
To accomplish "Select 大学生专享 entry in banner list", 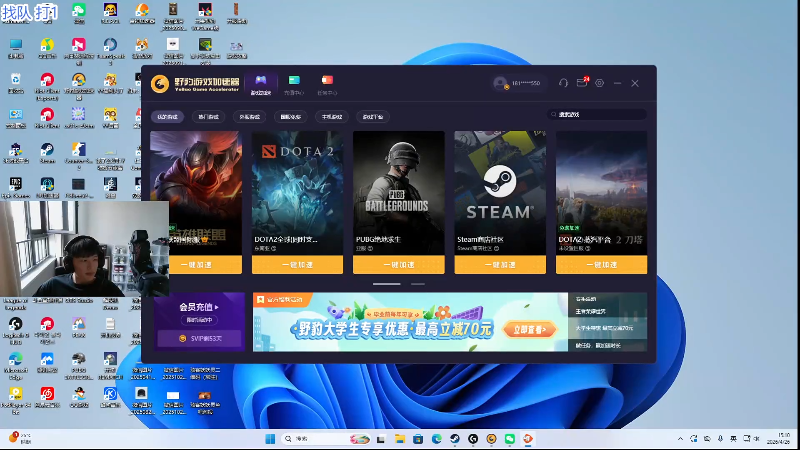I will (607, 328).
